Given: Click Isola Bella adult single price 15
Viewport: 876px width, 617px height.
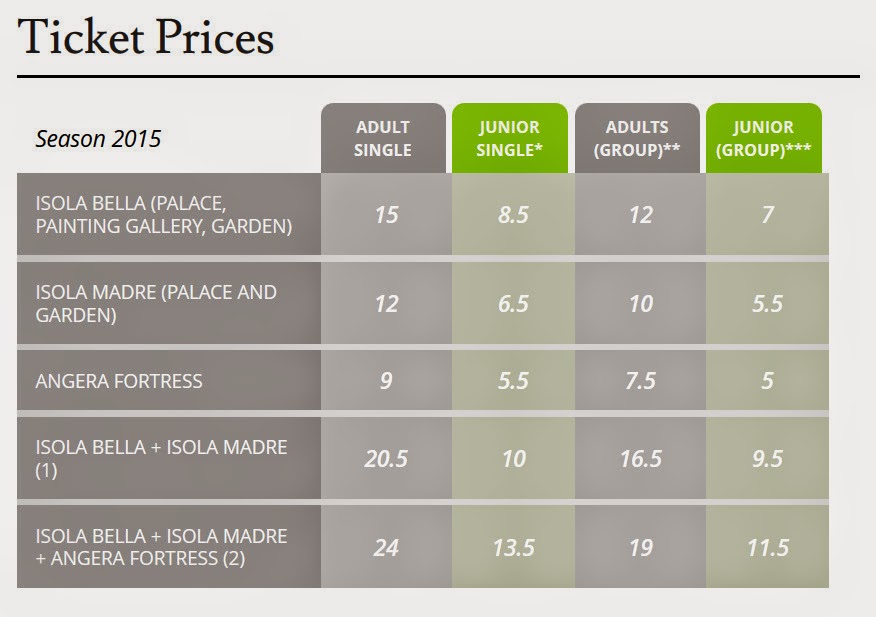Looking at the screenshot, I should point(386,215).
